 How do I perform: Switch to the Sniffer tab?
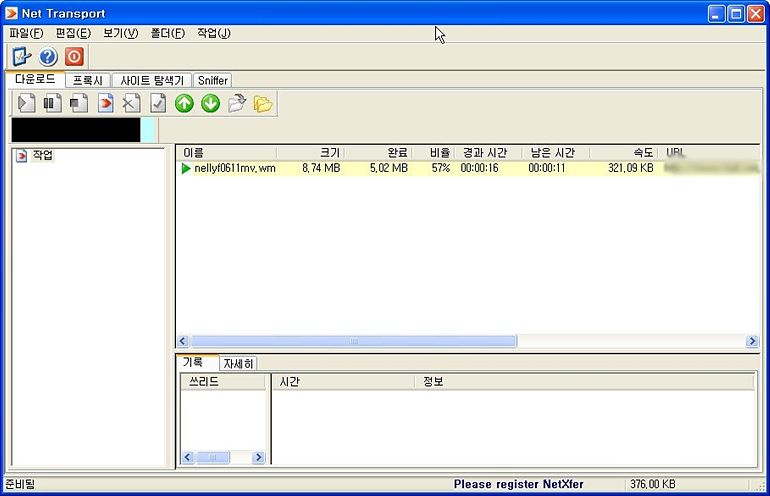[x=213, y=81]
